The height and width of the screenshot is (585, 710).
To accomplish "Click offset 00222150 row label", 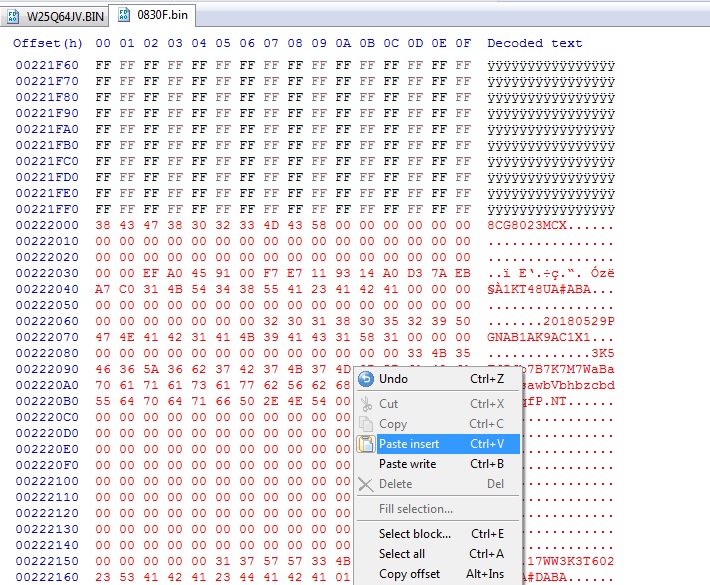I will pos(47,561).
